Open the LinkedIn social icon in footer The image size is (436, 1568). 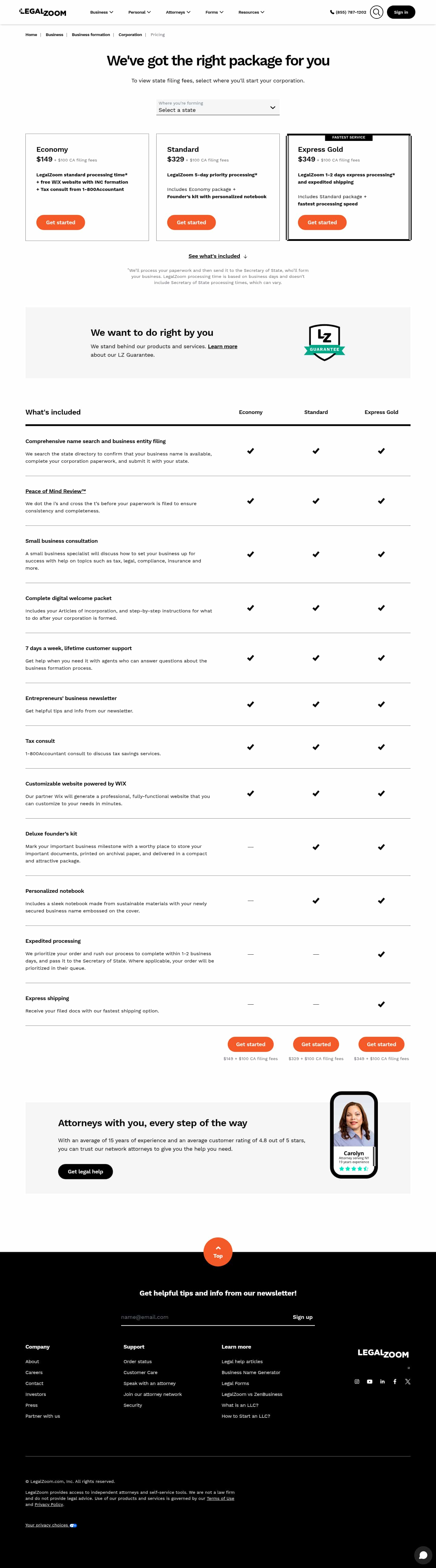(x=382, y=1381)
